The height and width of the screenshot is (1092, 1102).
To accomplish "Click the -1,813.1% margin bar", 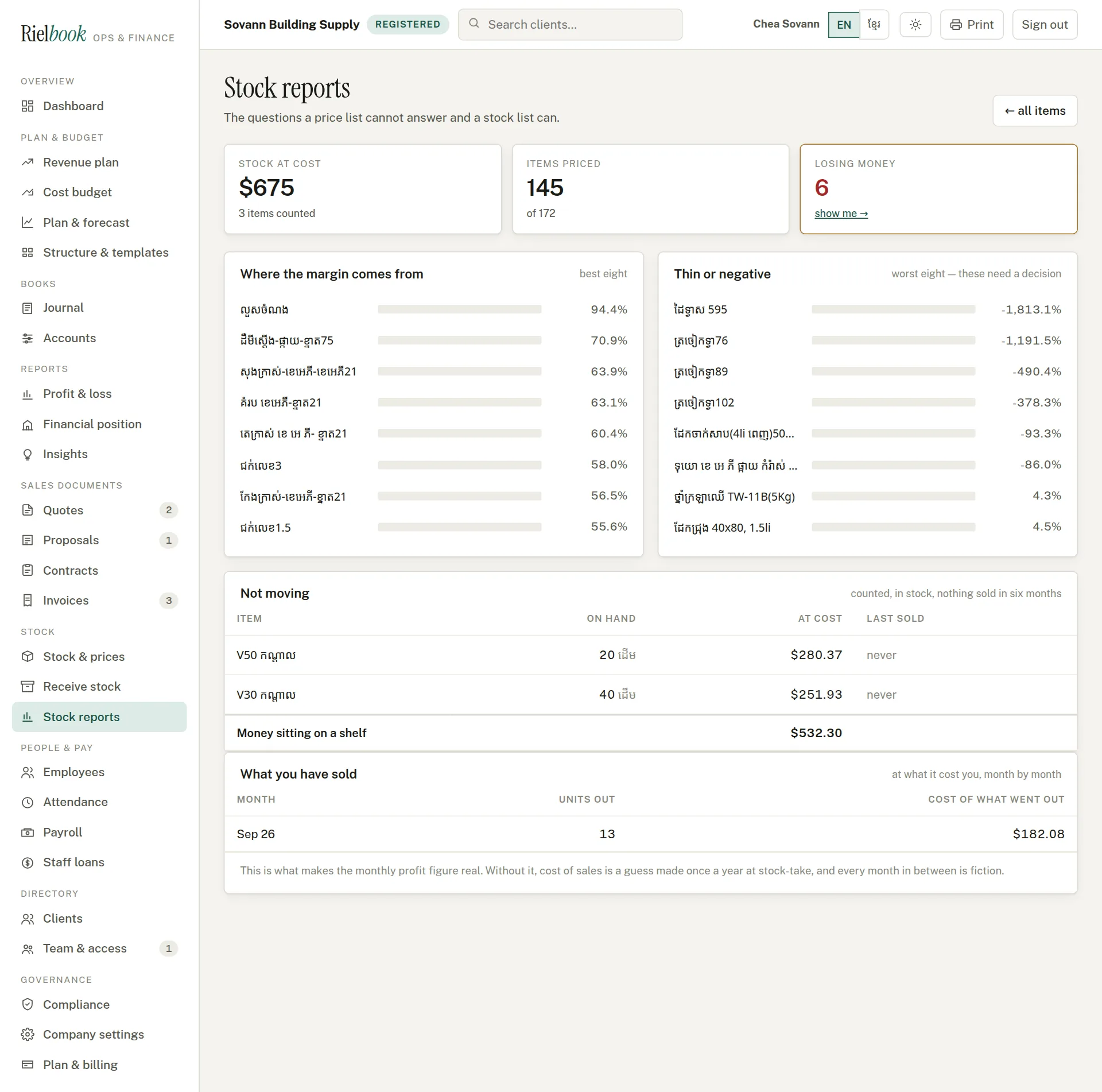I will point(893,309).
